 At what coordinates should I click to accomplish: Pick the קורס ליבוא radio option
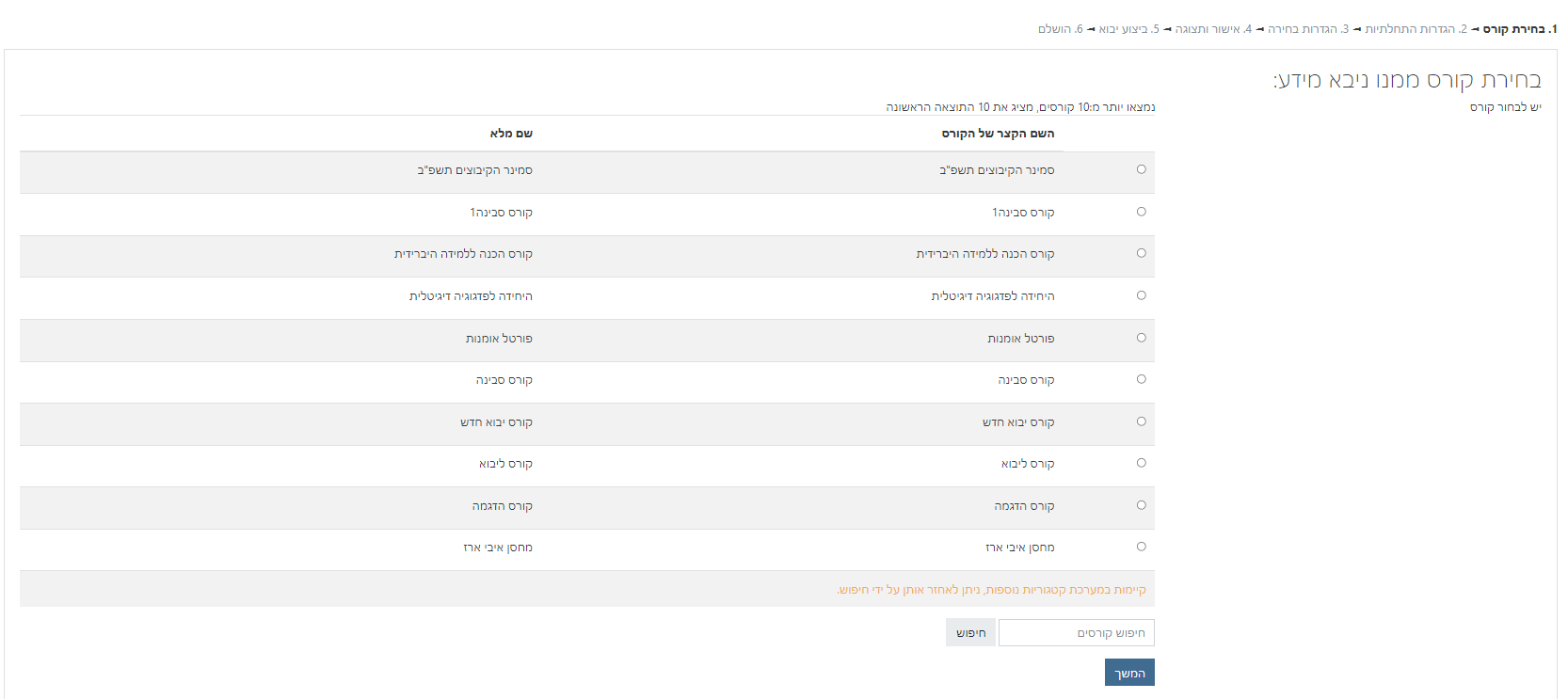[x=1141, y=463]
